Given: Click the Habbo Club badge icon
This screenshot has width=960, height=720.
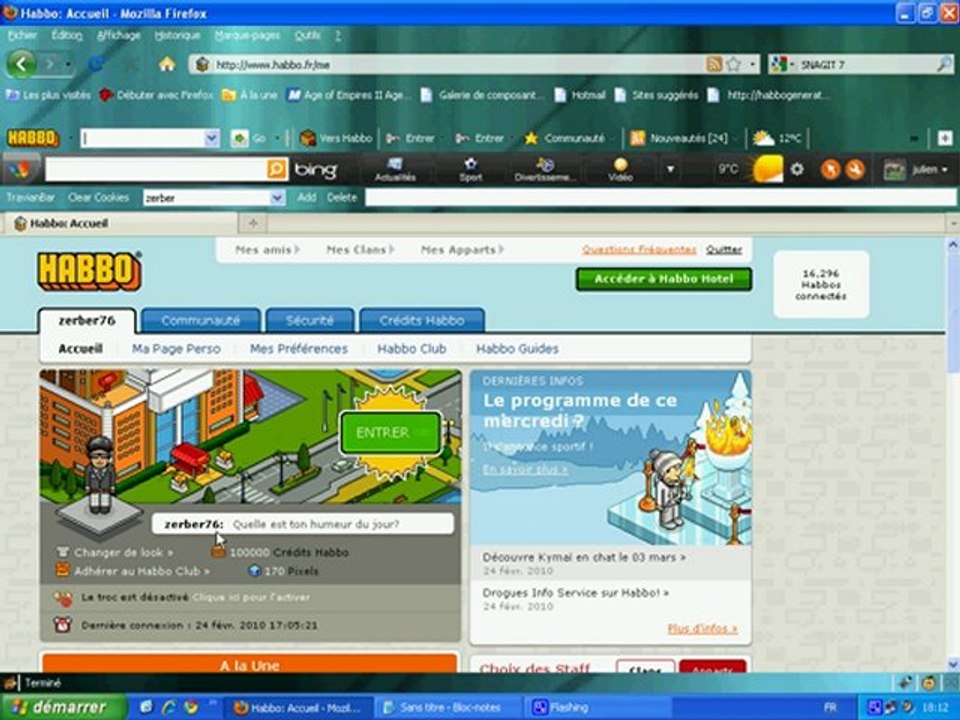Looking at the screenshot, I should point(62,571).
